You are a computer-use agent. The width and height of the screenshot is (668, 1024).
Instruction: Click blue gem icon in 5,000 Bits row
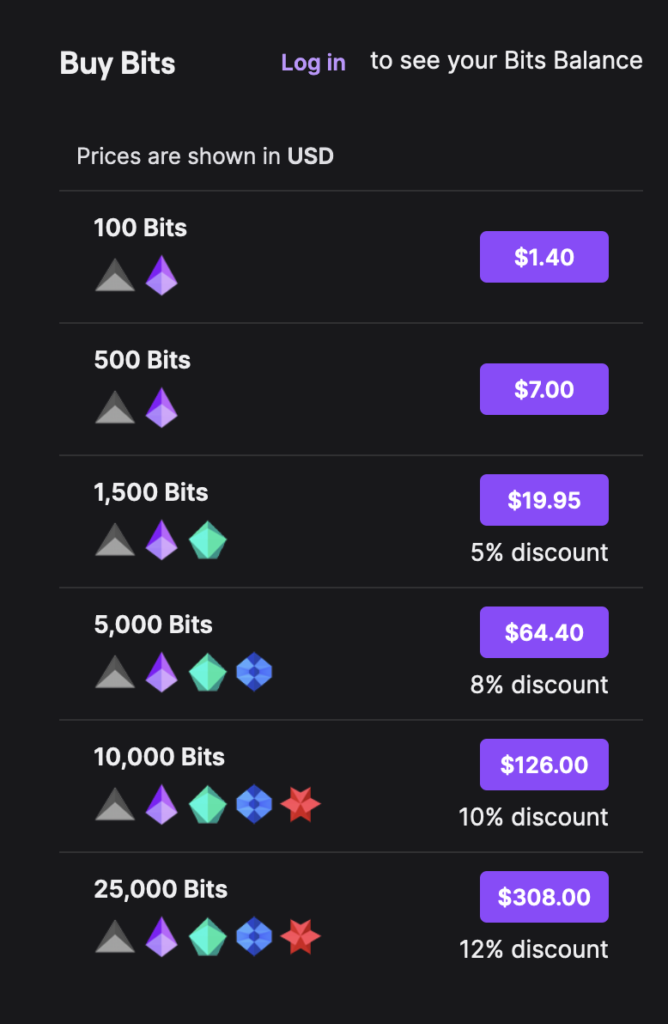pos(254,672)
